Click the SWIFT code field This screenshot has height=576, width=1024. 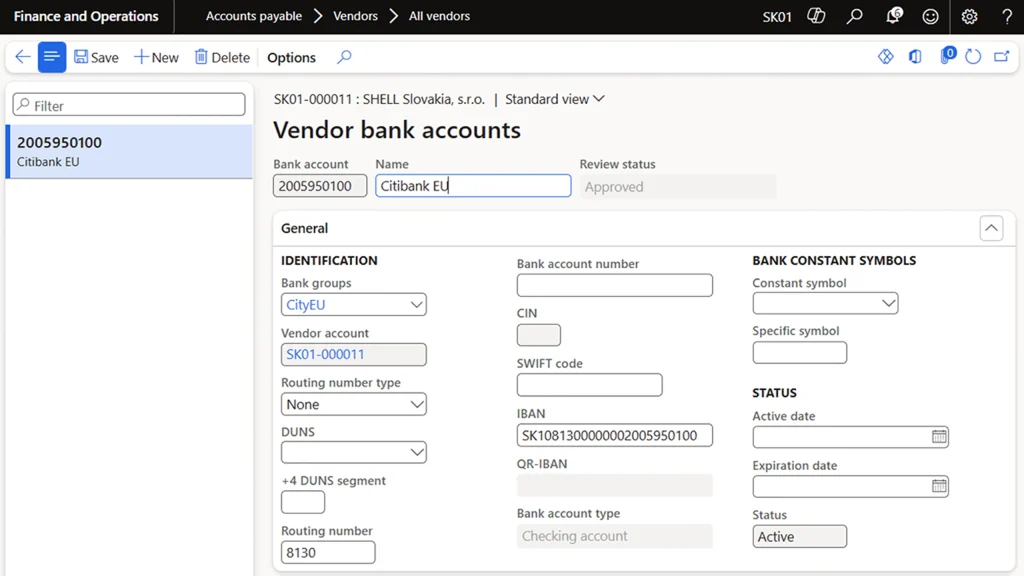(x=589, y=385)
